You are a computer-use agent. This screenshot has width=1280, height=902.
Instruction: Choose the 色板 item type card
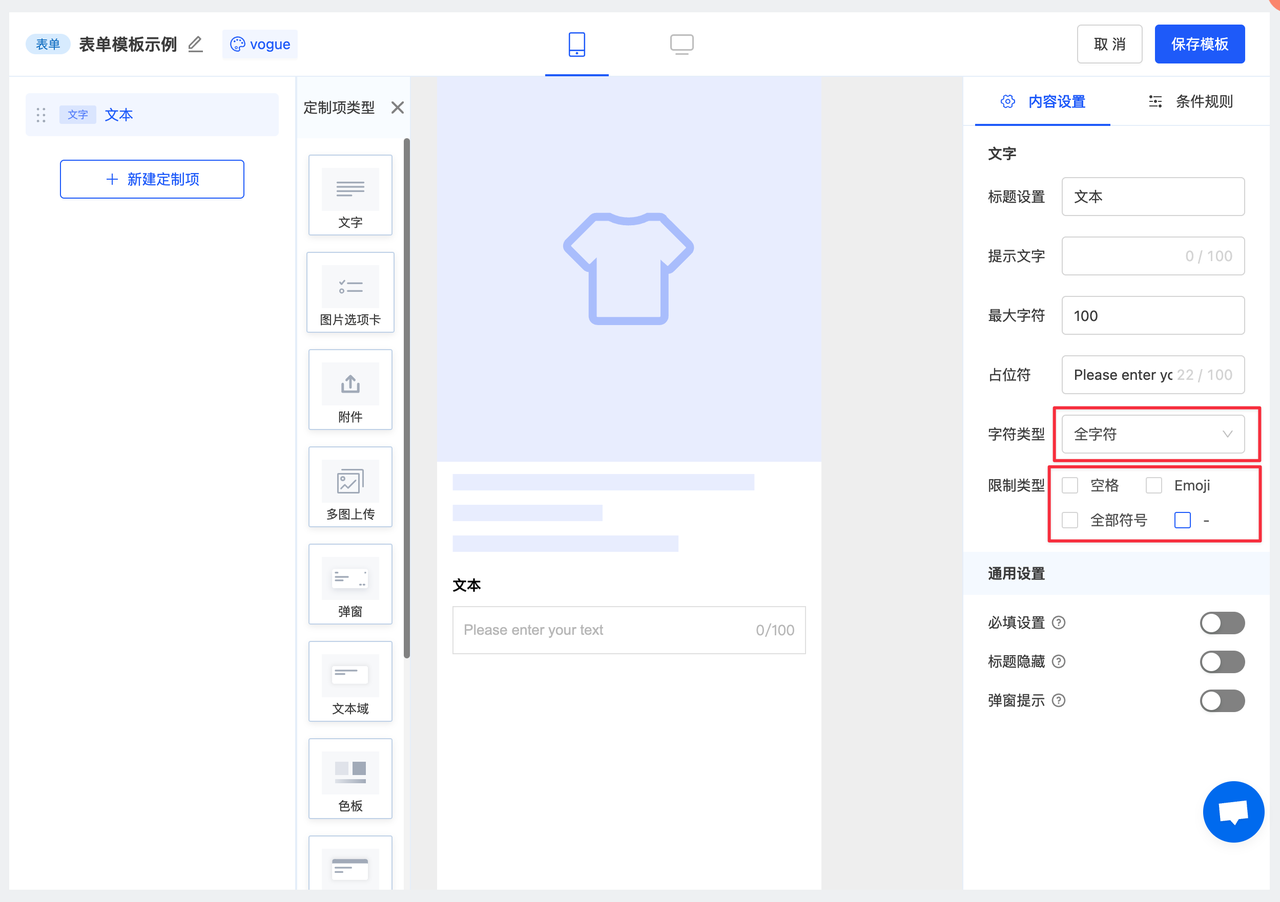(x=350, y=778)
